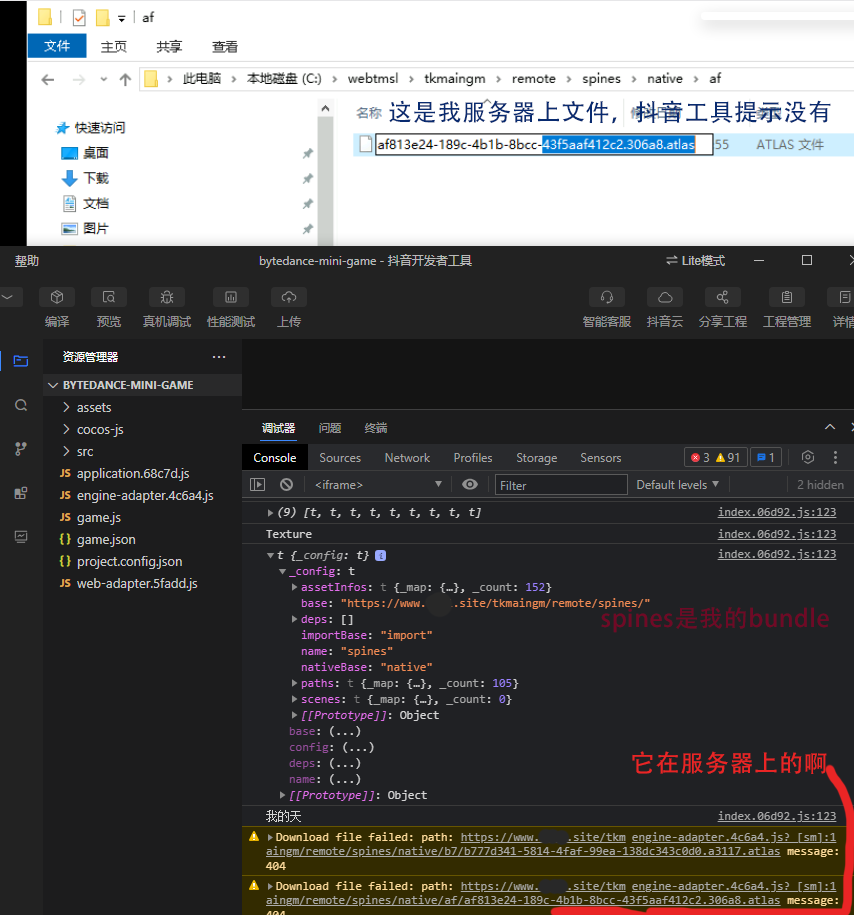
Task: Click Explorer nav pane scrollbar up arrow
Action: (325, 109)
